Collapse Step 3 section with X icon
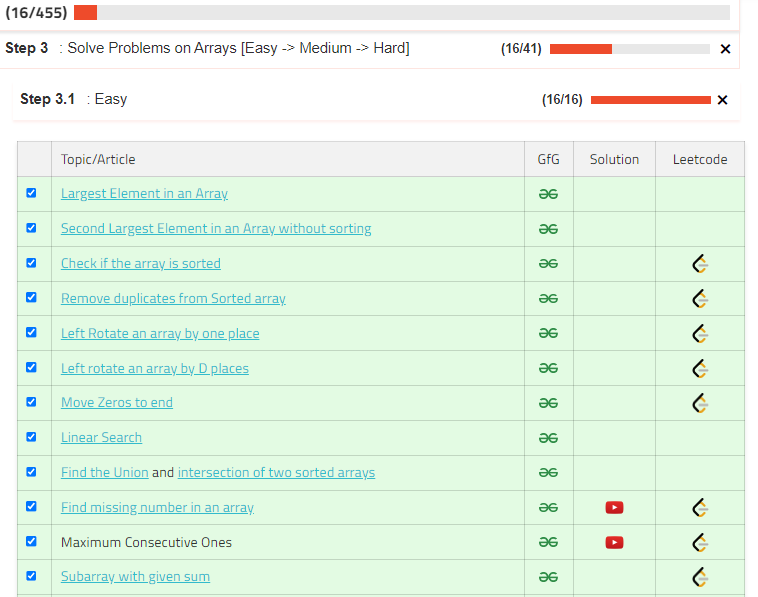 pyautogui.click(x=725, y=49)
